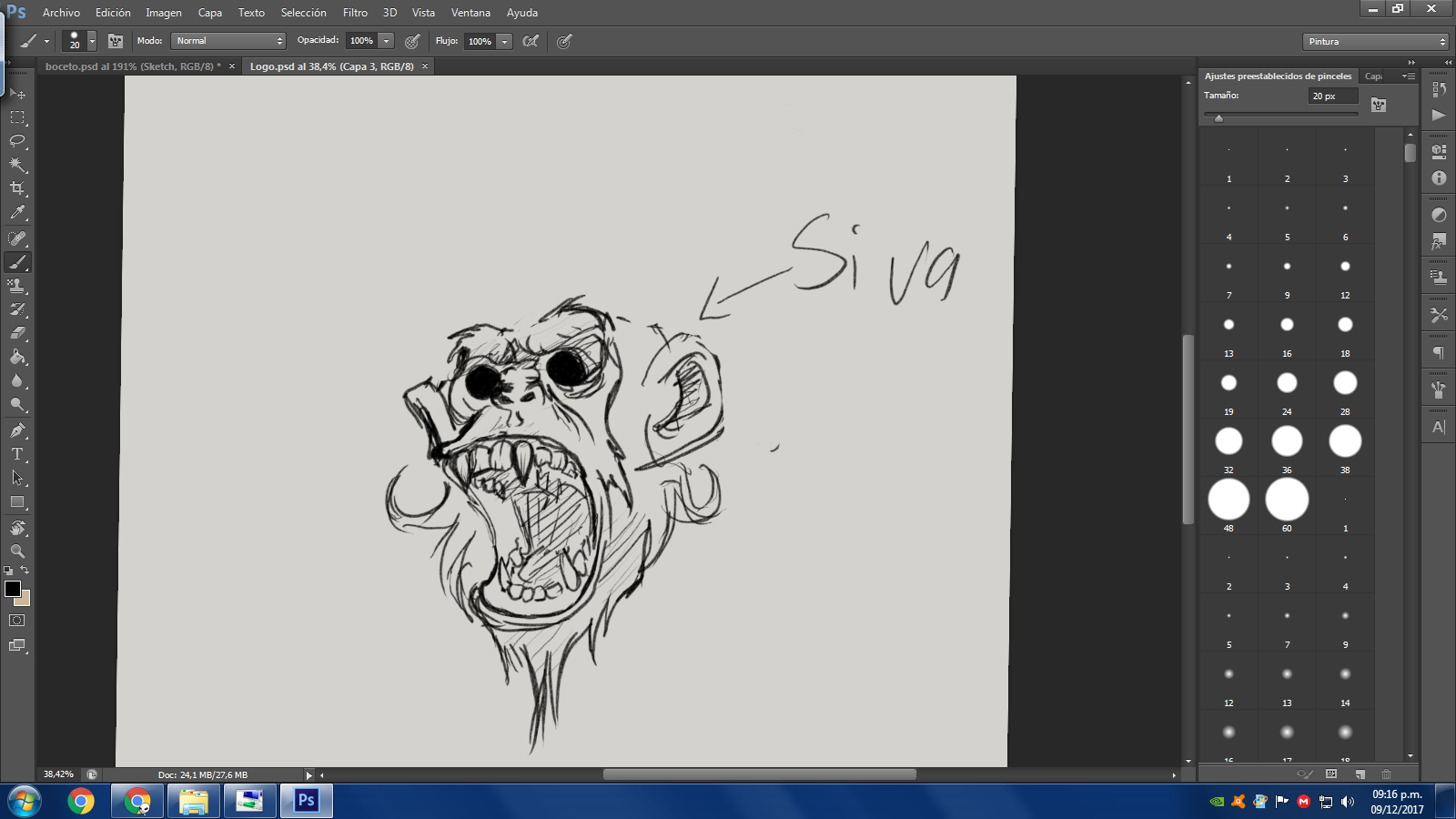This screenshot has width=1456, height=819.
Task: Toggle pressure for size control
Action: (564, 41)
